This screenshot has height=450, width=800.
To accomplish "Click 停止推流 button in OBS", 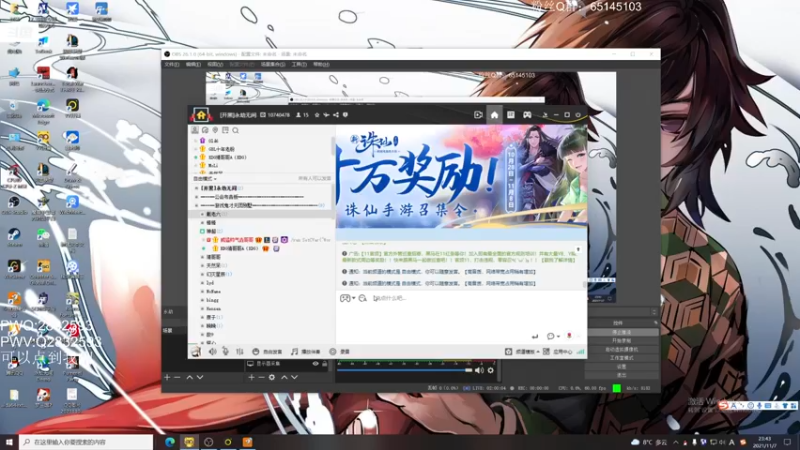I will pyautogui.click(x=621, y=332).
